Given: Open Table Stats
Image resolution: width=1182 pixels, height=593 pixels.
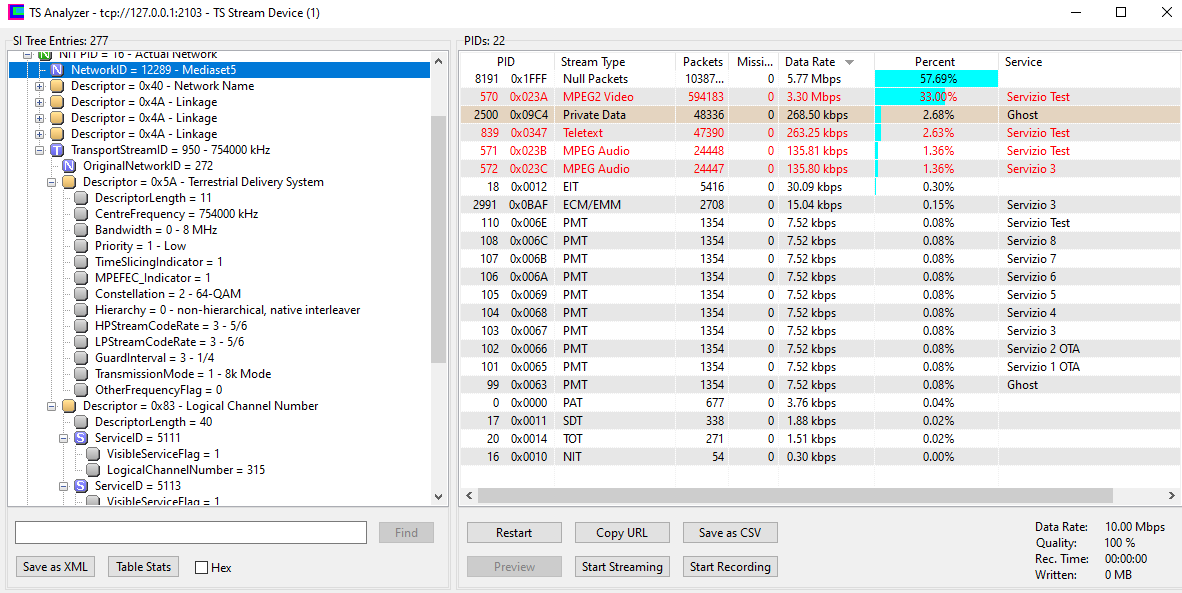Looking at the screenshot, I should click(x=143, y=567).
